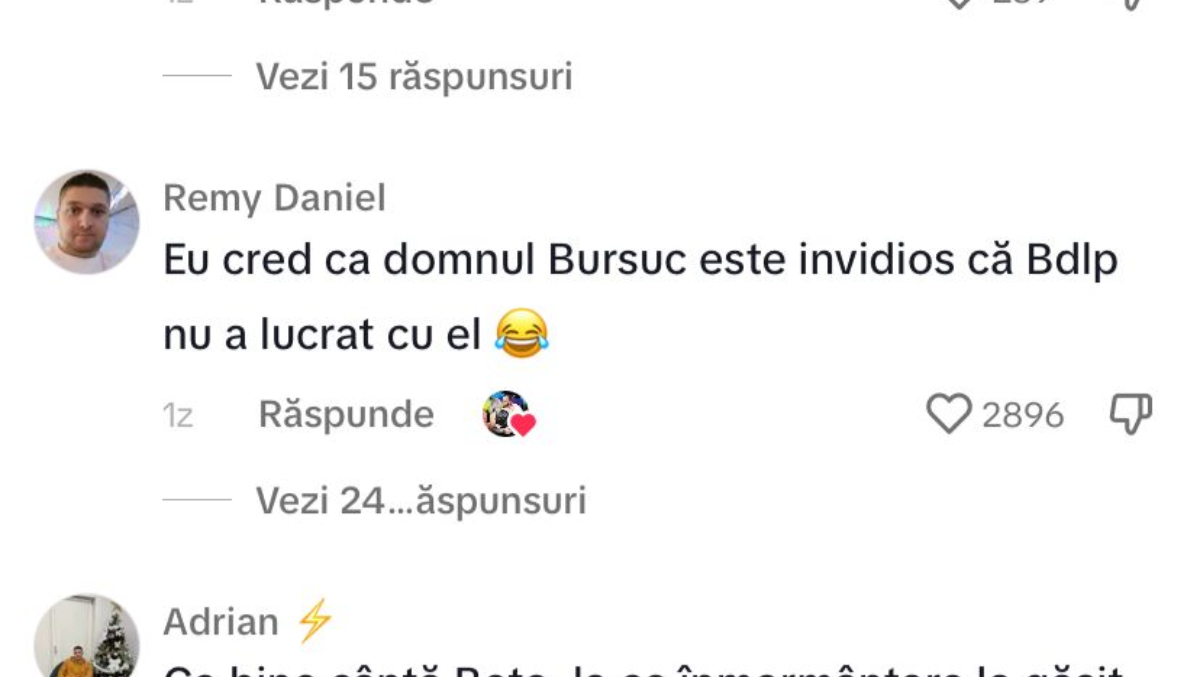Select Adrian's partially visible comment text

644,669
